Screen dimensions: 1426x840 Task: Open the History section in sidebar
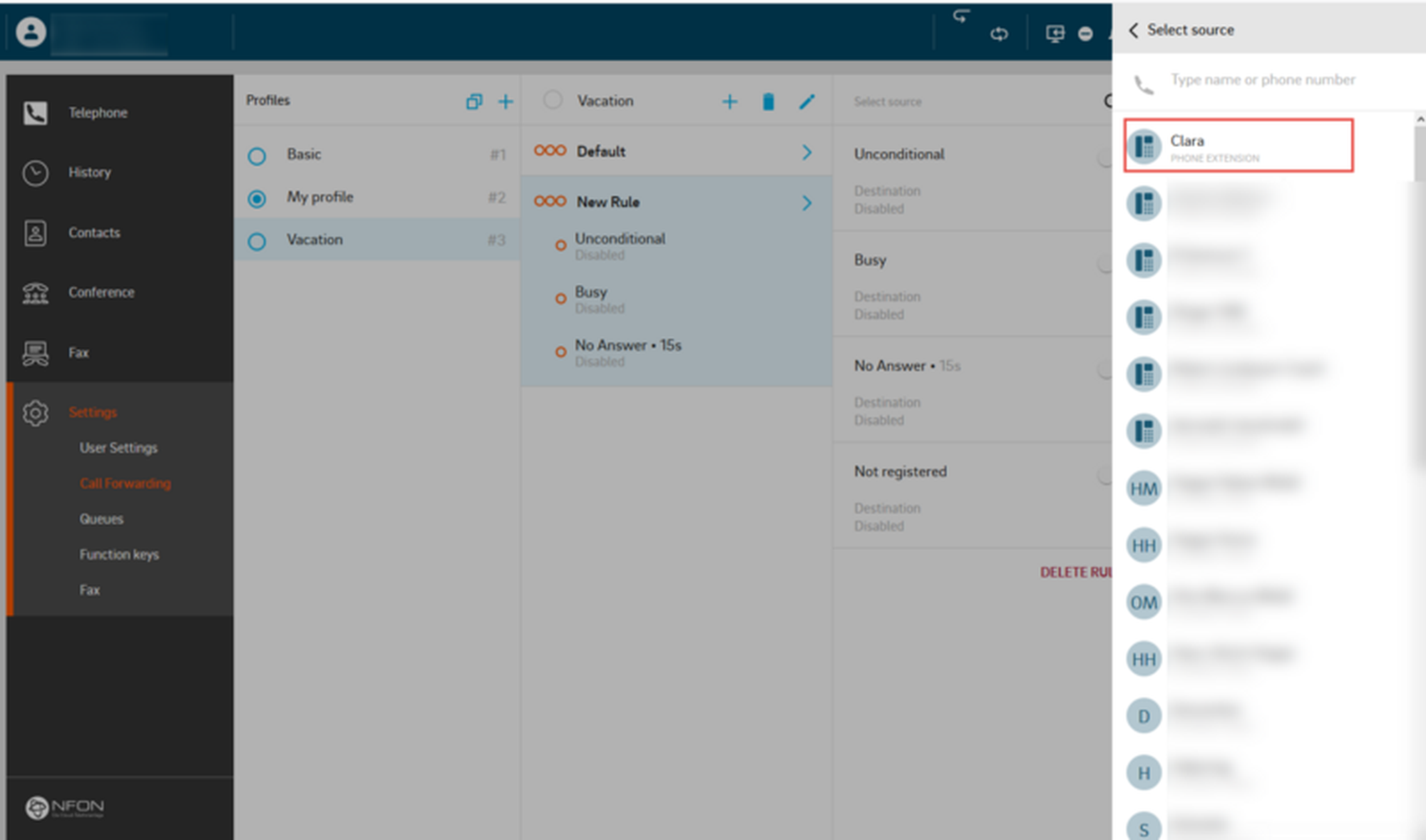point(89,173)
